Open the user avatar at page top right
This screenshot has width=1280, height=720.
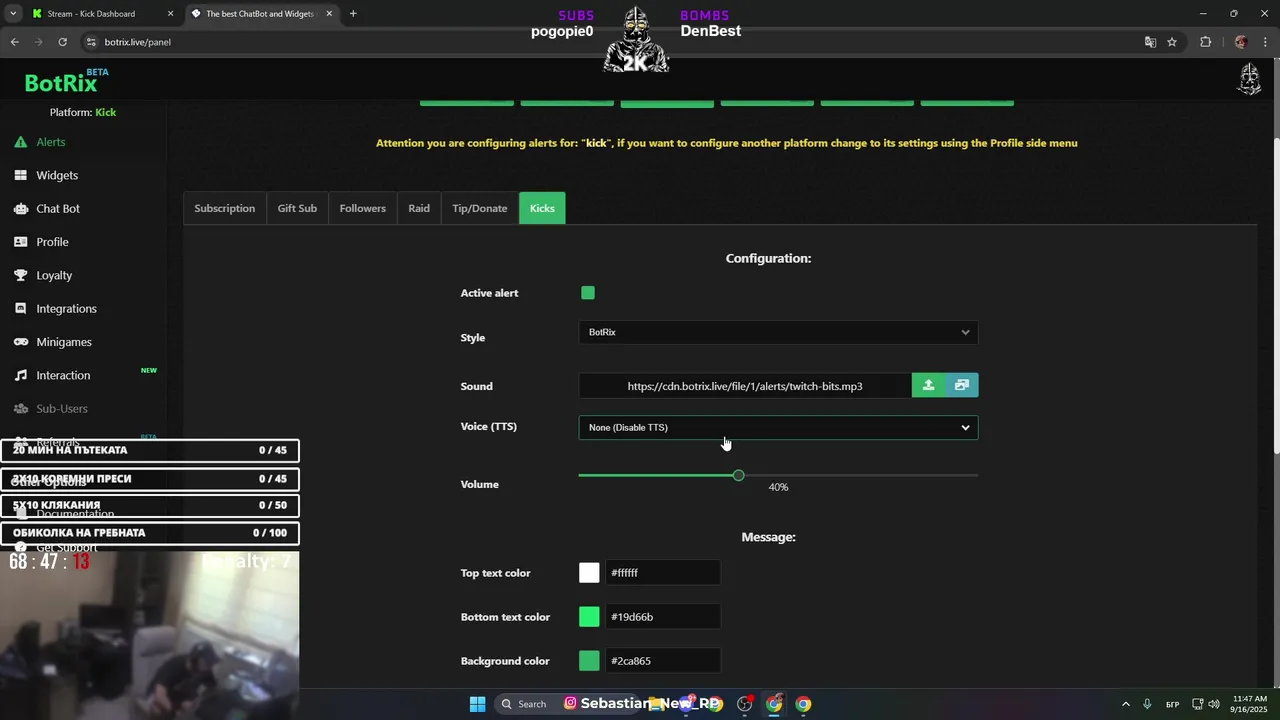pos(1249,80)
